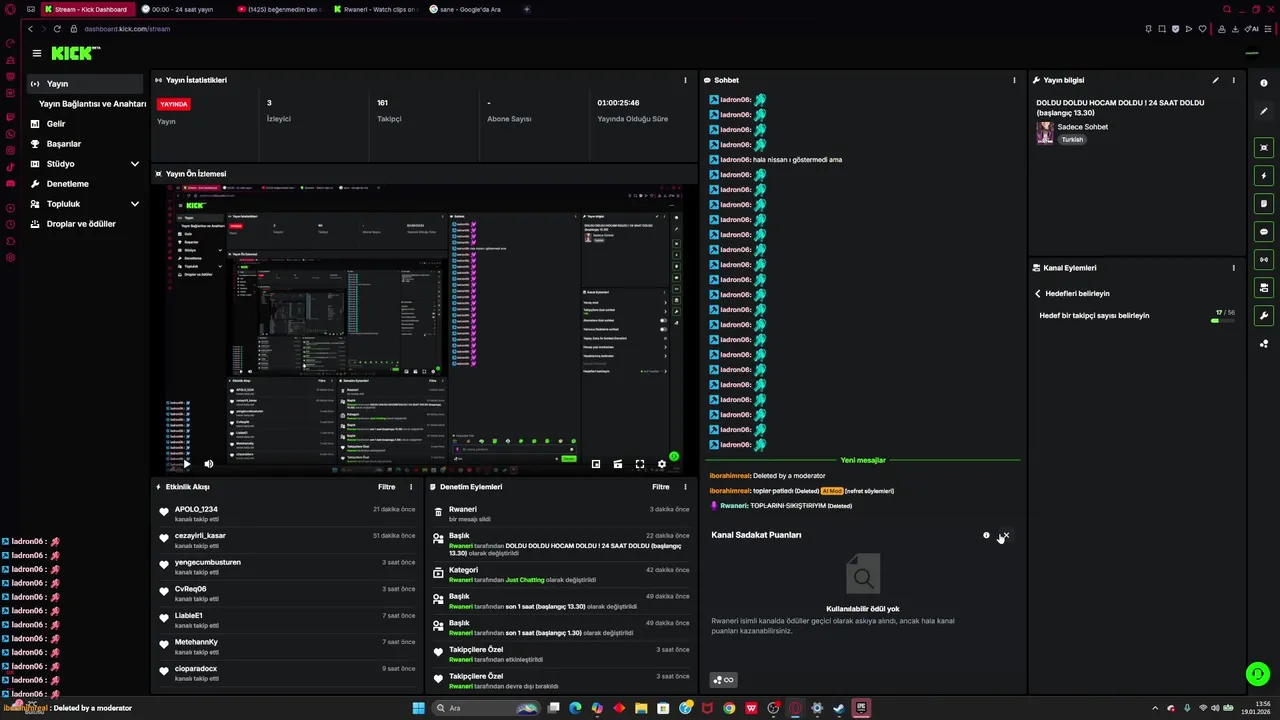Click the broadcast signal icon in right sidebar

click(1264, 259)
